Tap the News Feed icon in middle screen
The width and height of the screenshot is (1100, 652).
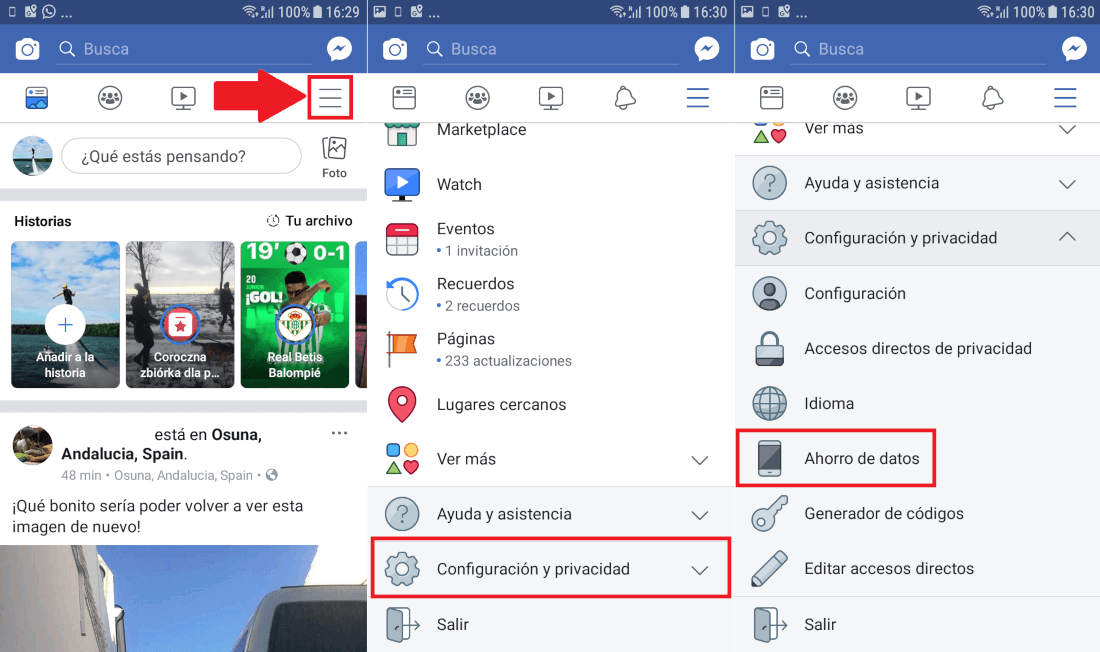click(x=404, y=98)
